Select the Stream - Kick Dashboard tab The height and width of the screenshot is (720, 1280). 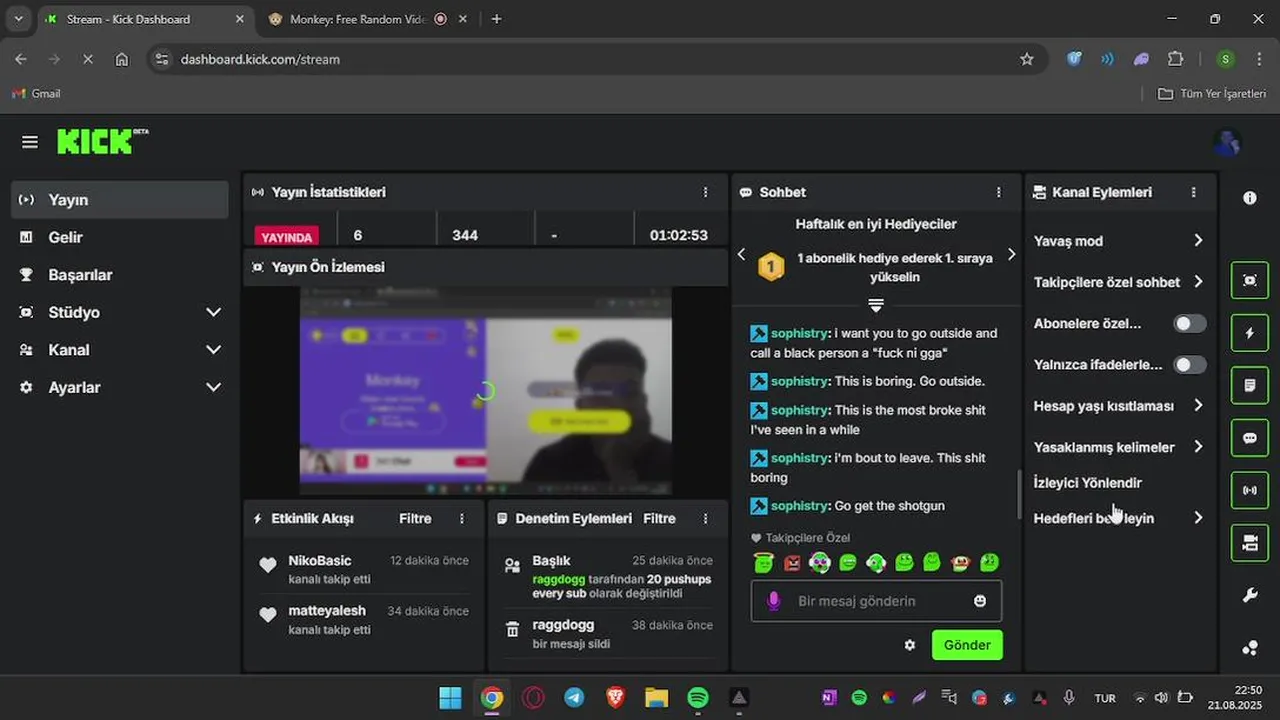coord(143,19)
